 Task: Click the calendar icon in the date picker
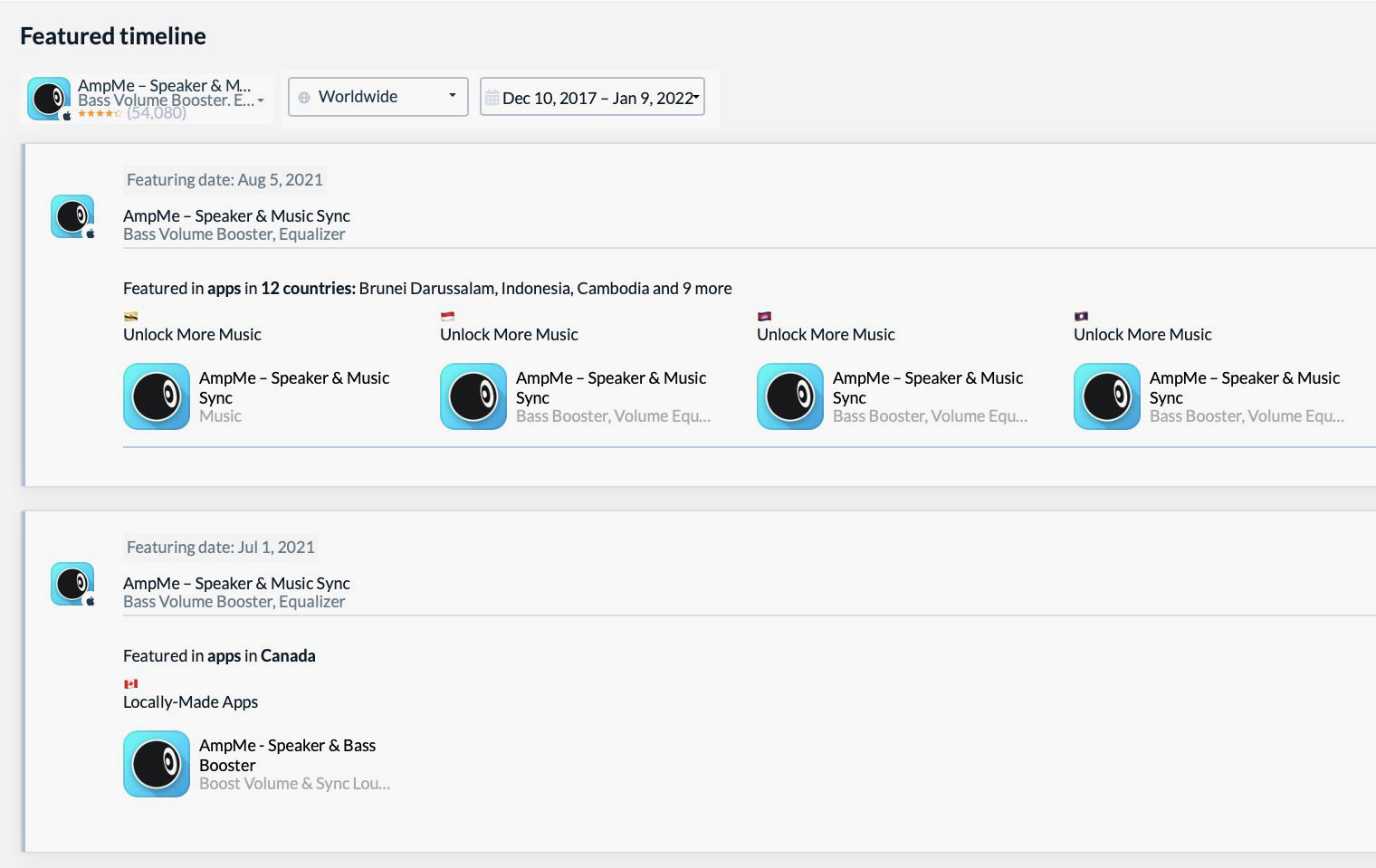coord(492,97)
